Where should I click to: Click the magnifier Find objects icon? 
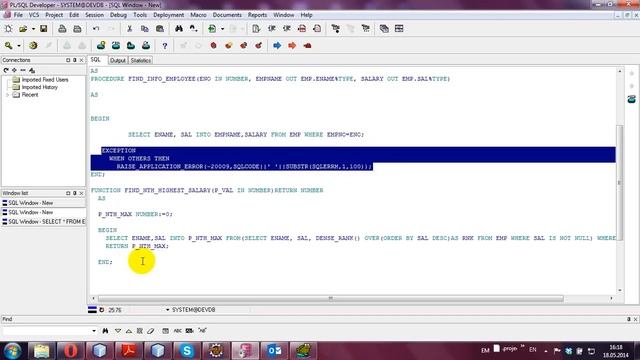[9, 46]
